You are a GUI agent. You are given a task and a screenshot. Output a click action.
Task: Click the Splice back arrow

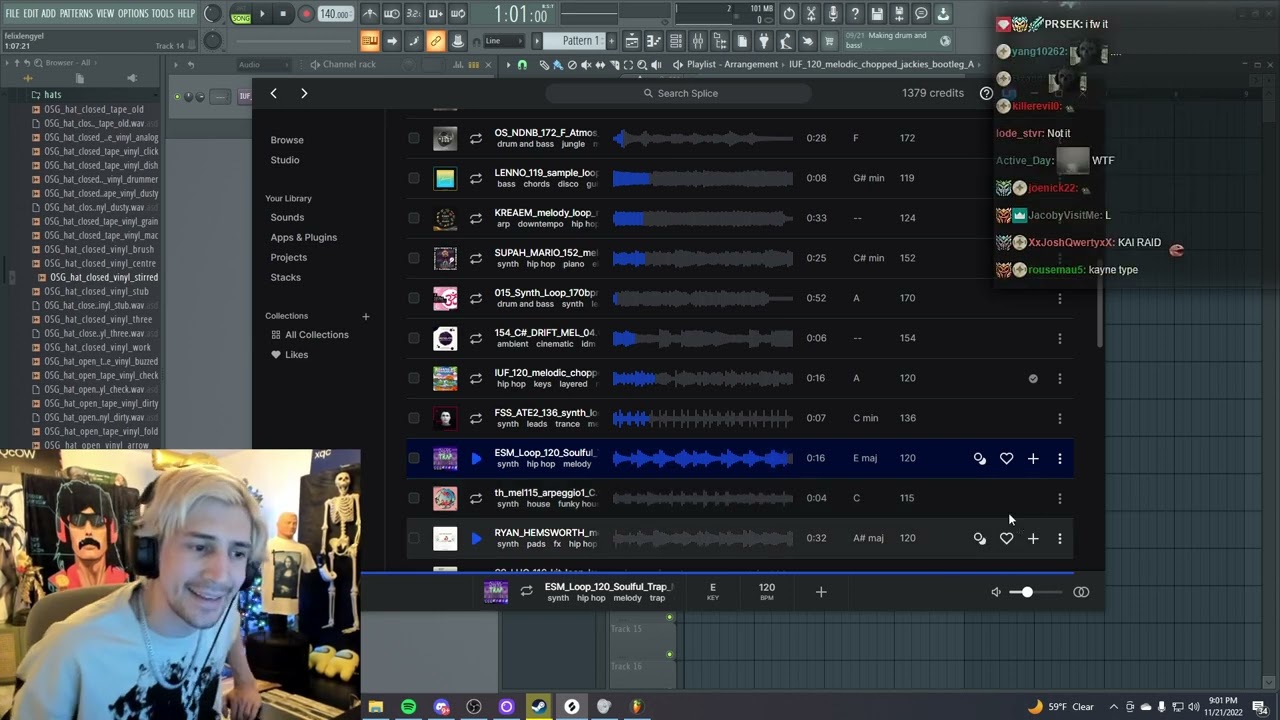[x=273, y=93]
